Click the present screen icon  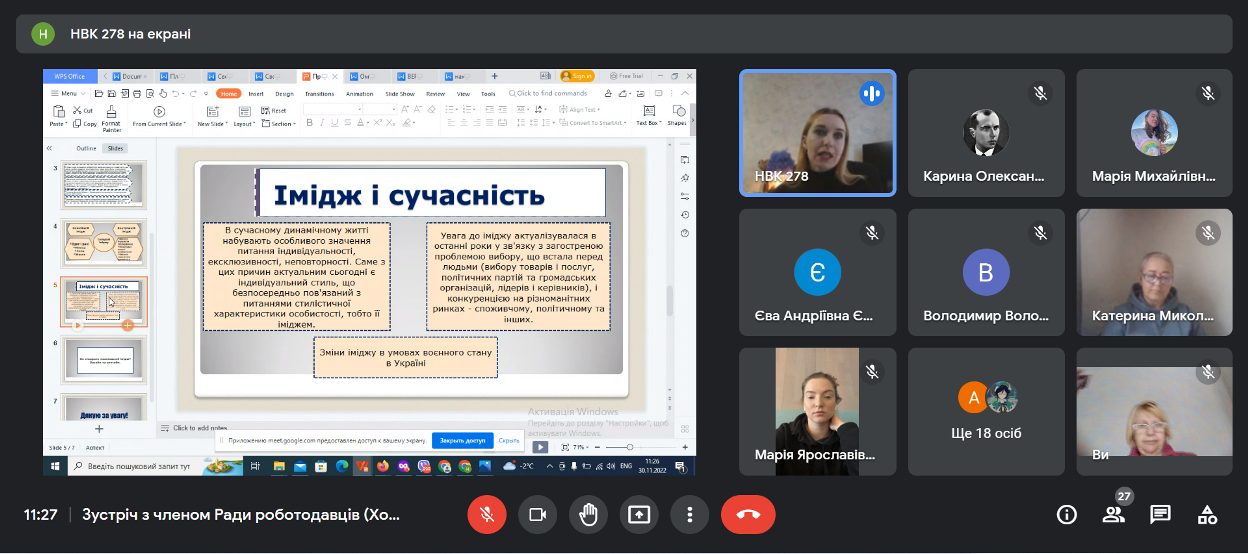638,514
